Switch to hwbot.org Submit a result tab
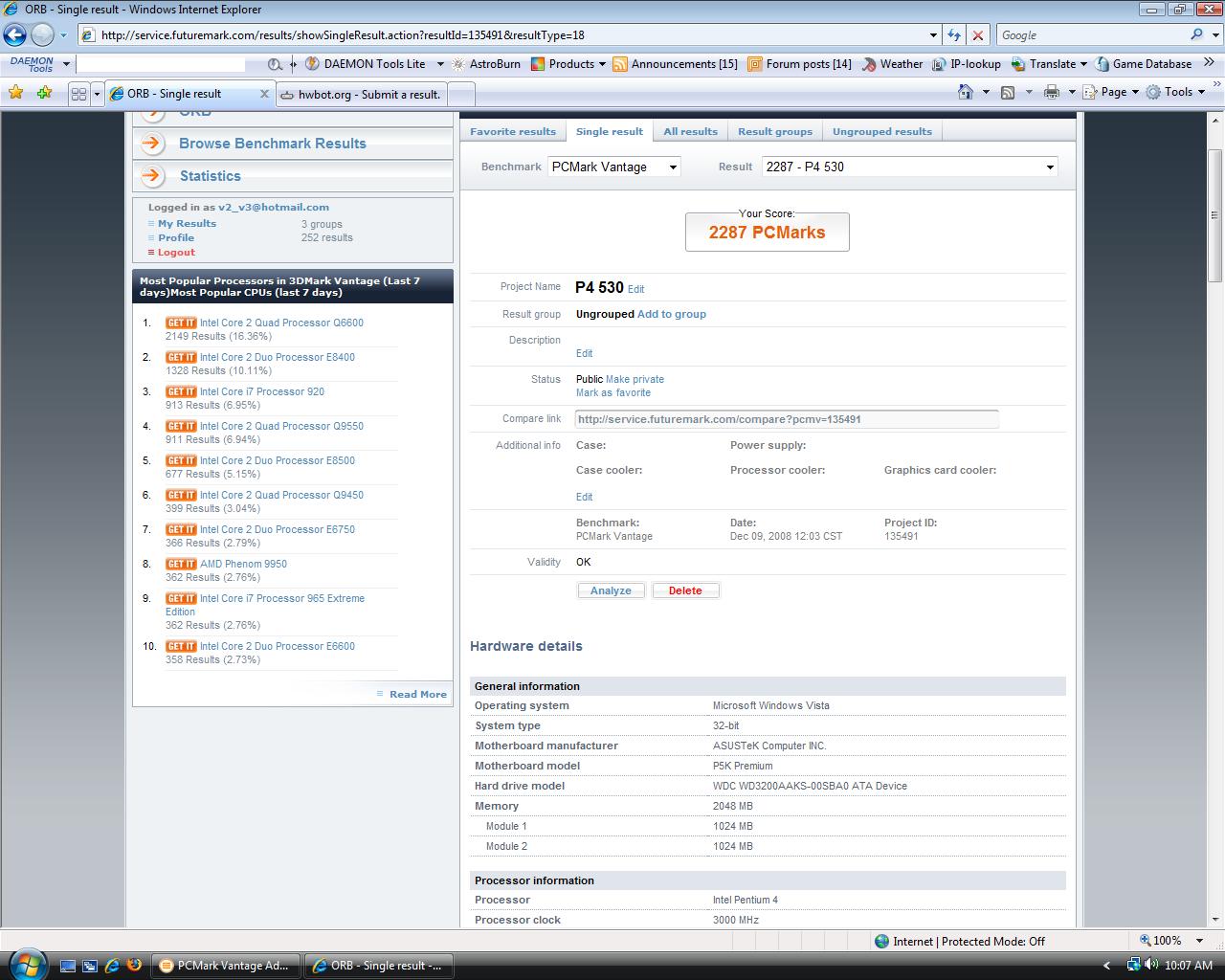Screen dimensions: 1225x980 [362, 94]
